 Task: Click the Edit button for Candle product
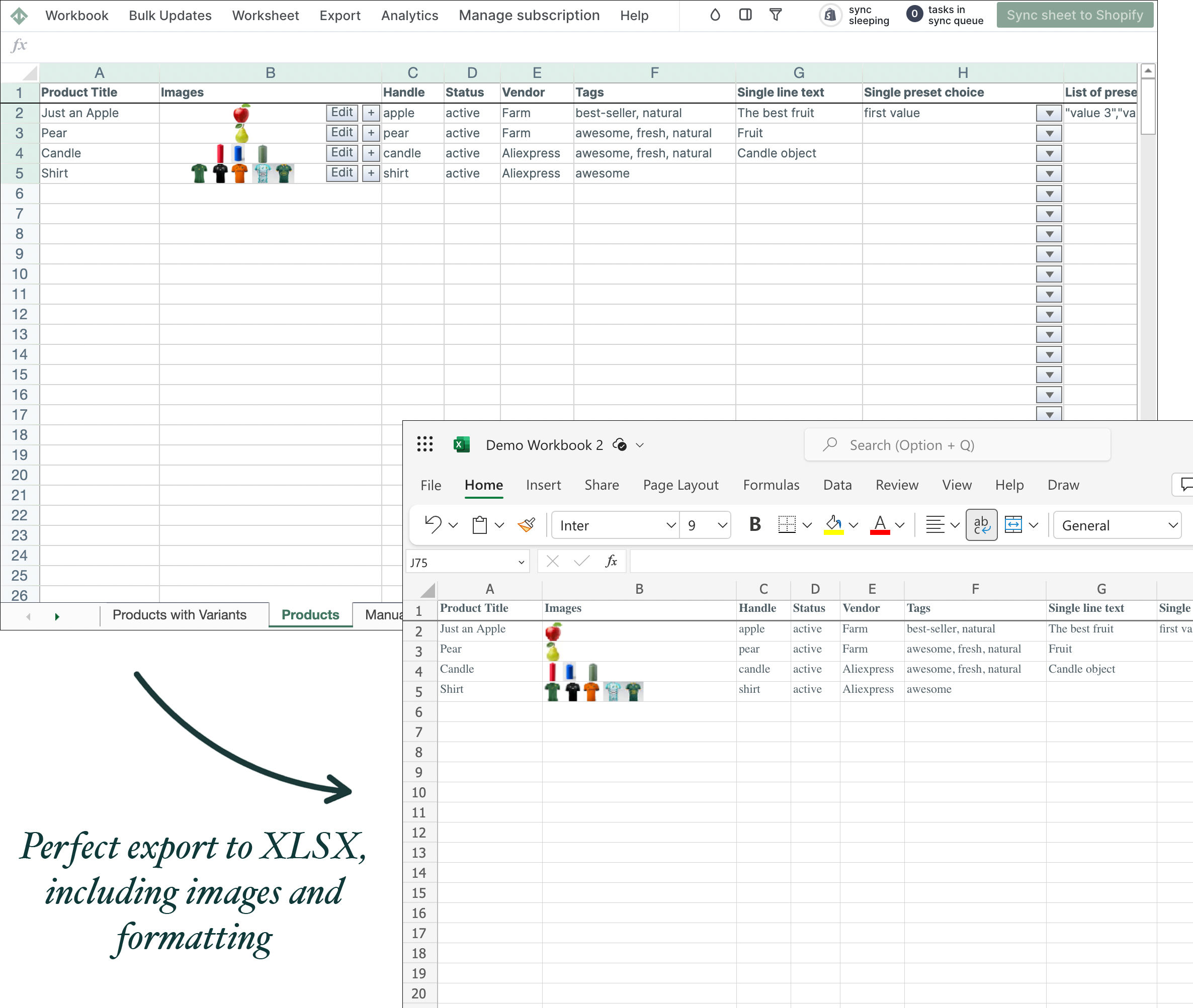click(340, 152)
